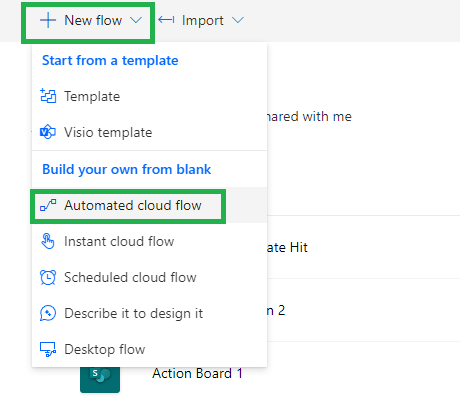Click the Describe it to design it chat icon
This screenshot has width=460, height=398.
click(x=48, y=313)
